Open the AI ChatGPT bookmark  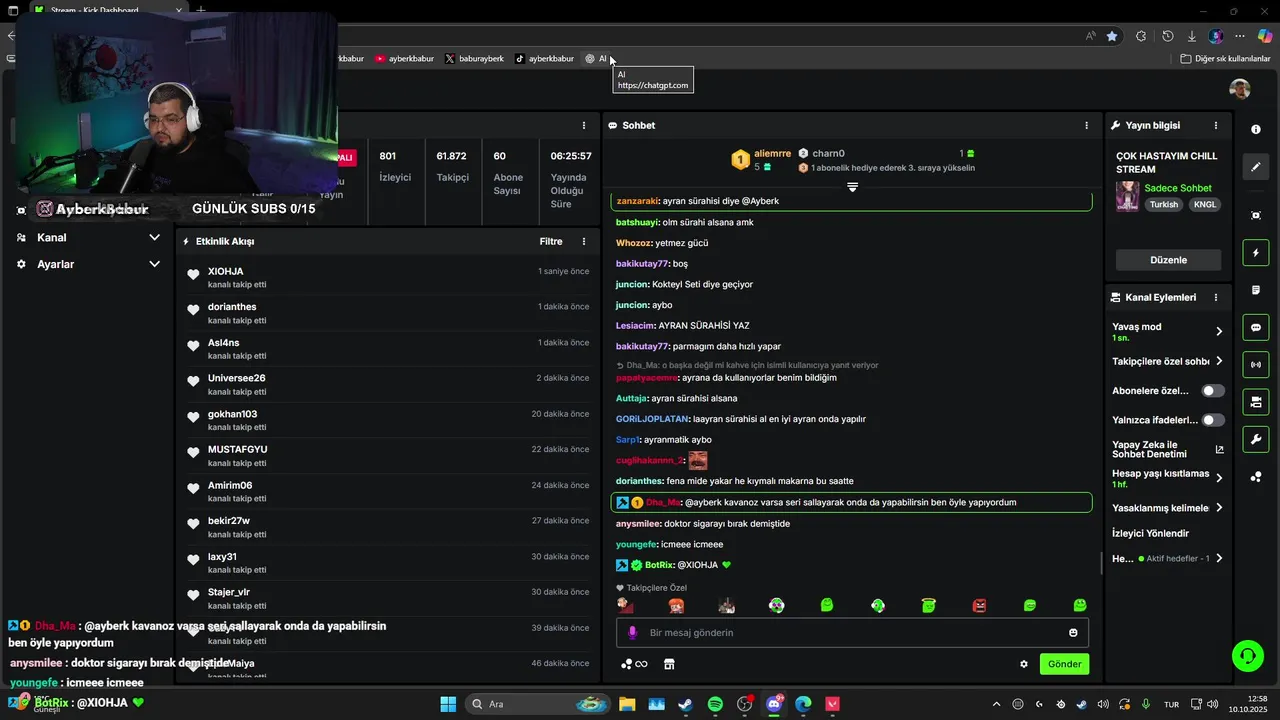[x=596, y=59]
